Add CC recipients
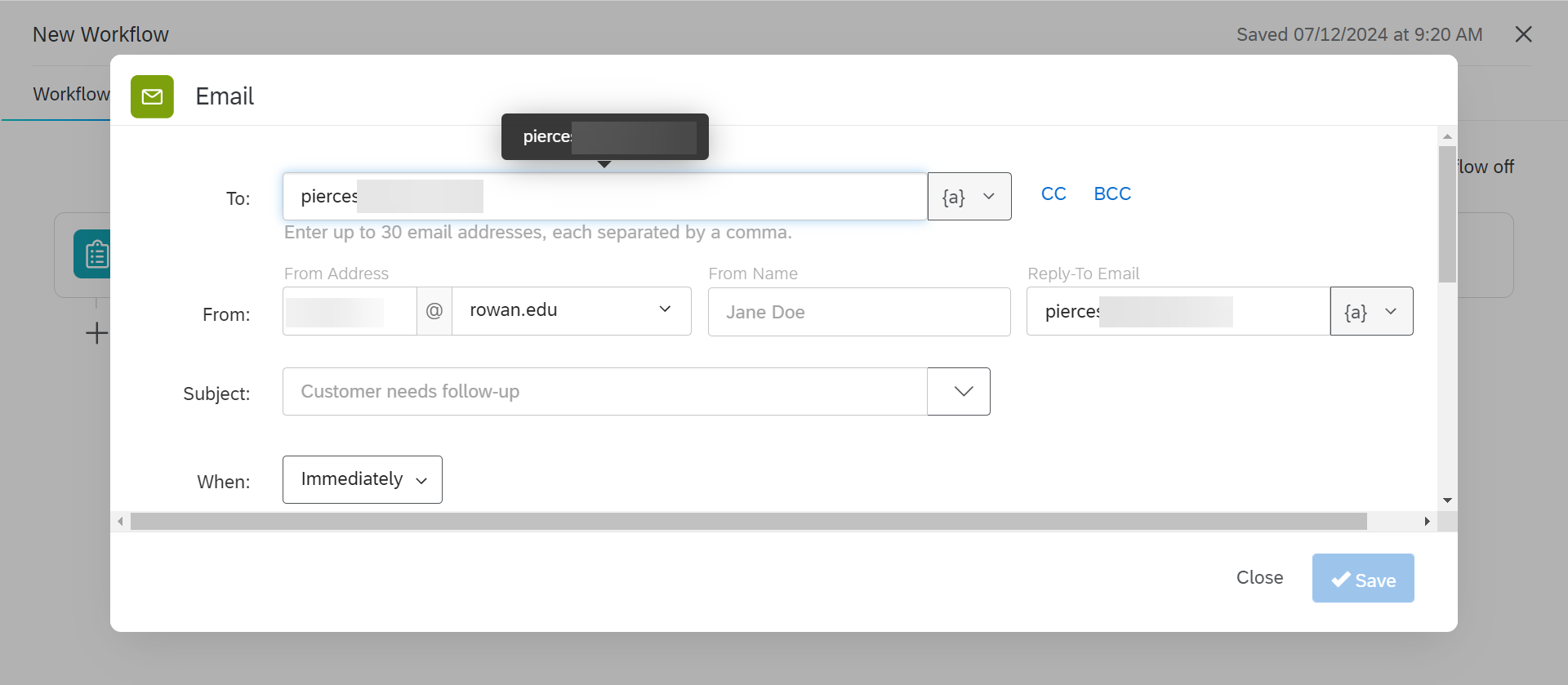 1053,194
